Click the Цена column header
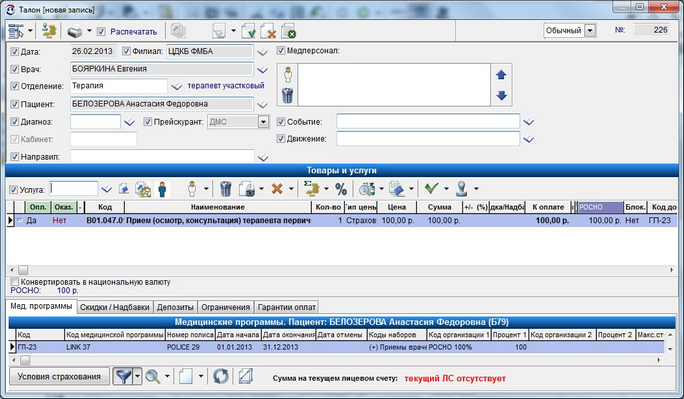This screenshot has width=684, height=399. coord(397,207)
